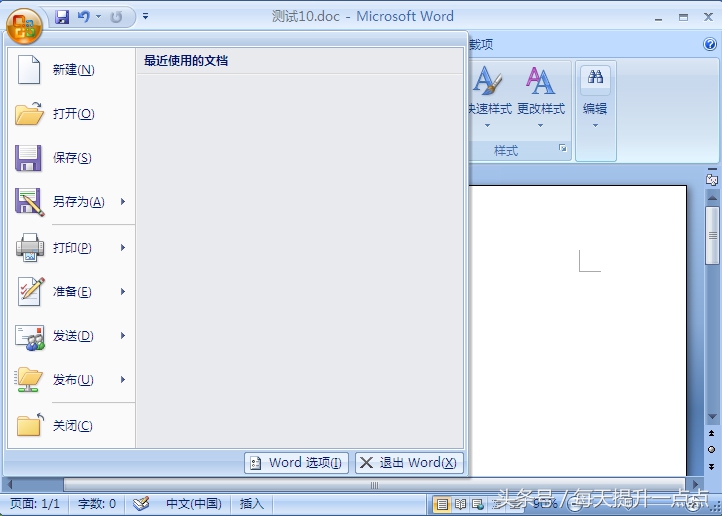Go to previous page double-arrow button
This screenshot has width=722, height=516.
(711, 433)
